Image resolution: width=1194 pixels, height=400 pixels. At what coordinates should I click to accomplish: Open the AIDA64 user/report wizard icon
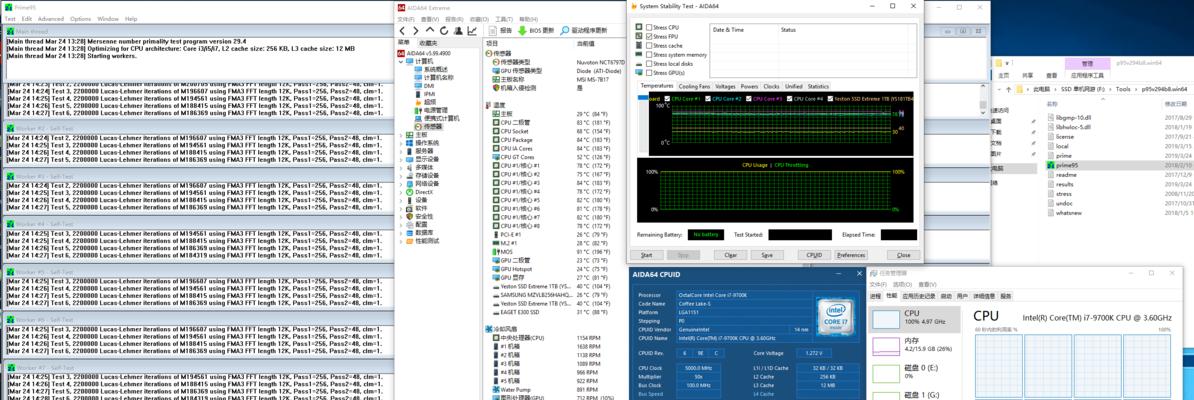click(458, 30)
